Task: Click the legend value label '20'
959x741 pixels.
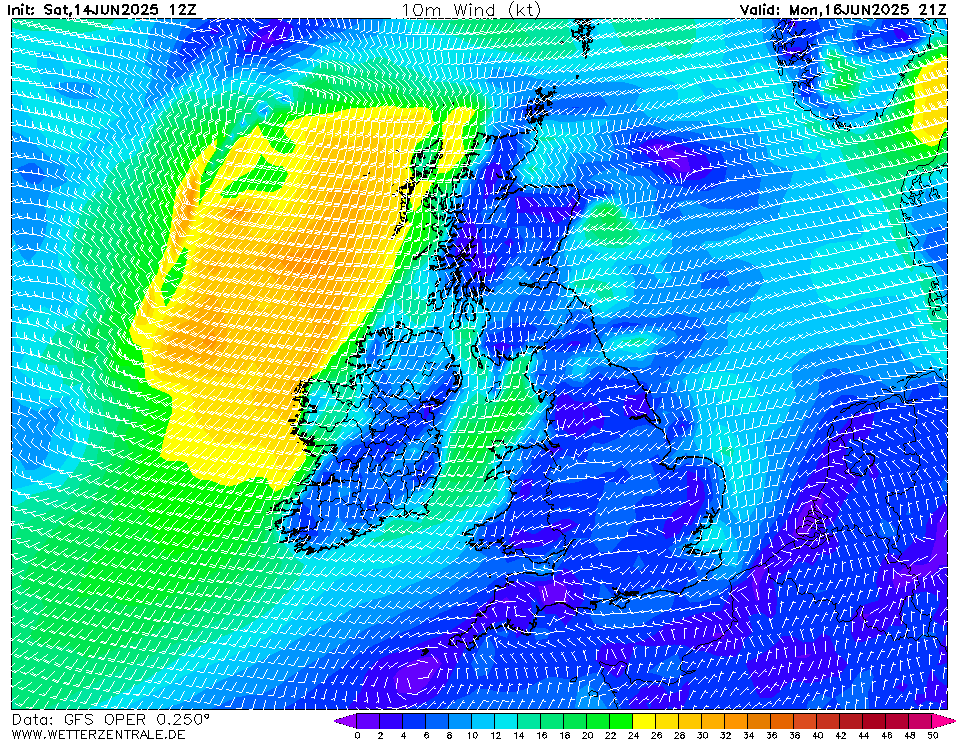Action: (587, 735)
